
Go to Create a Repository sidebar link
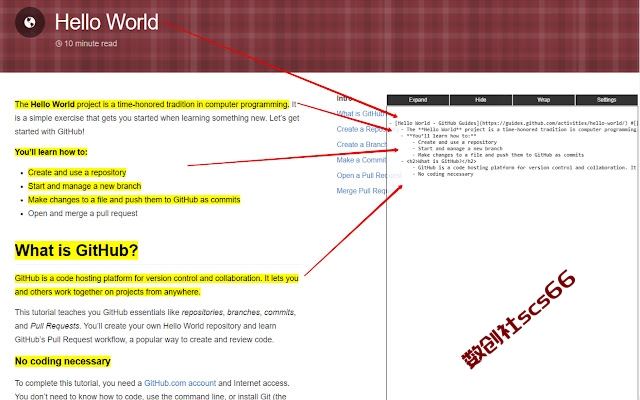(x=362, y=129)
